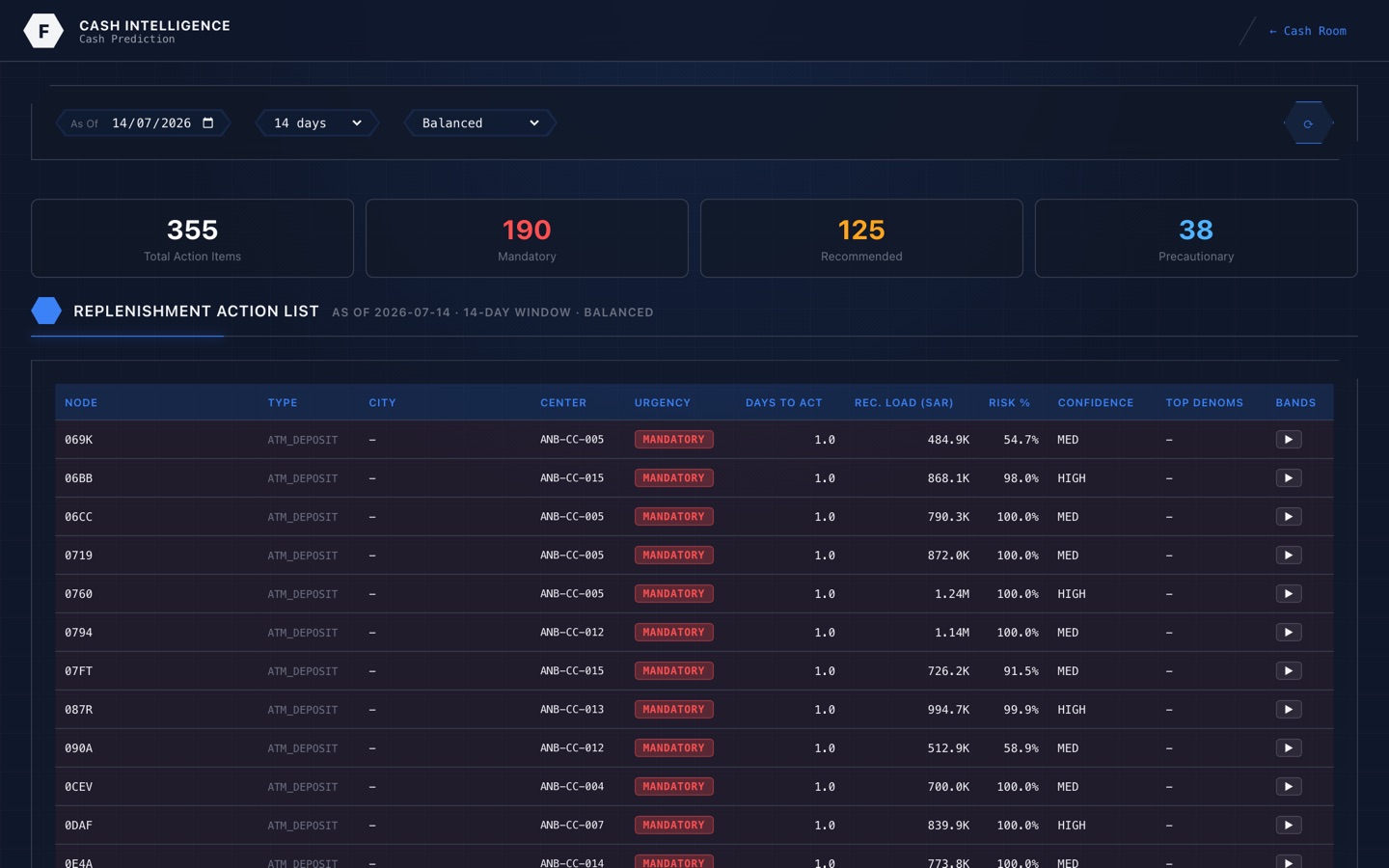Select the Precautionary summary card
Screen dimensions: 1389x868
[x=1196, y=238]
